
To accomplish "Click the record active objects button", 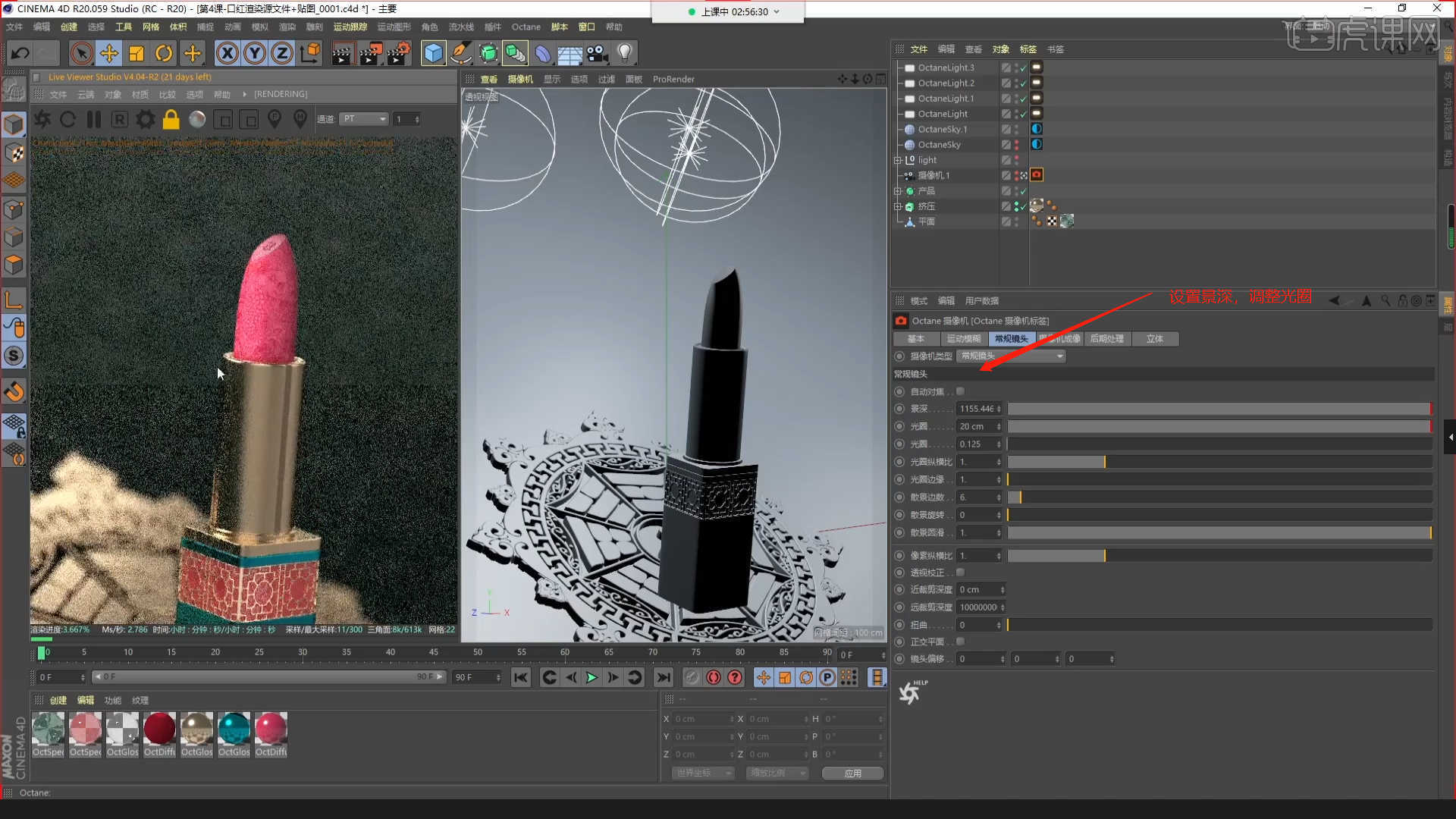I will click(692, 678).
